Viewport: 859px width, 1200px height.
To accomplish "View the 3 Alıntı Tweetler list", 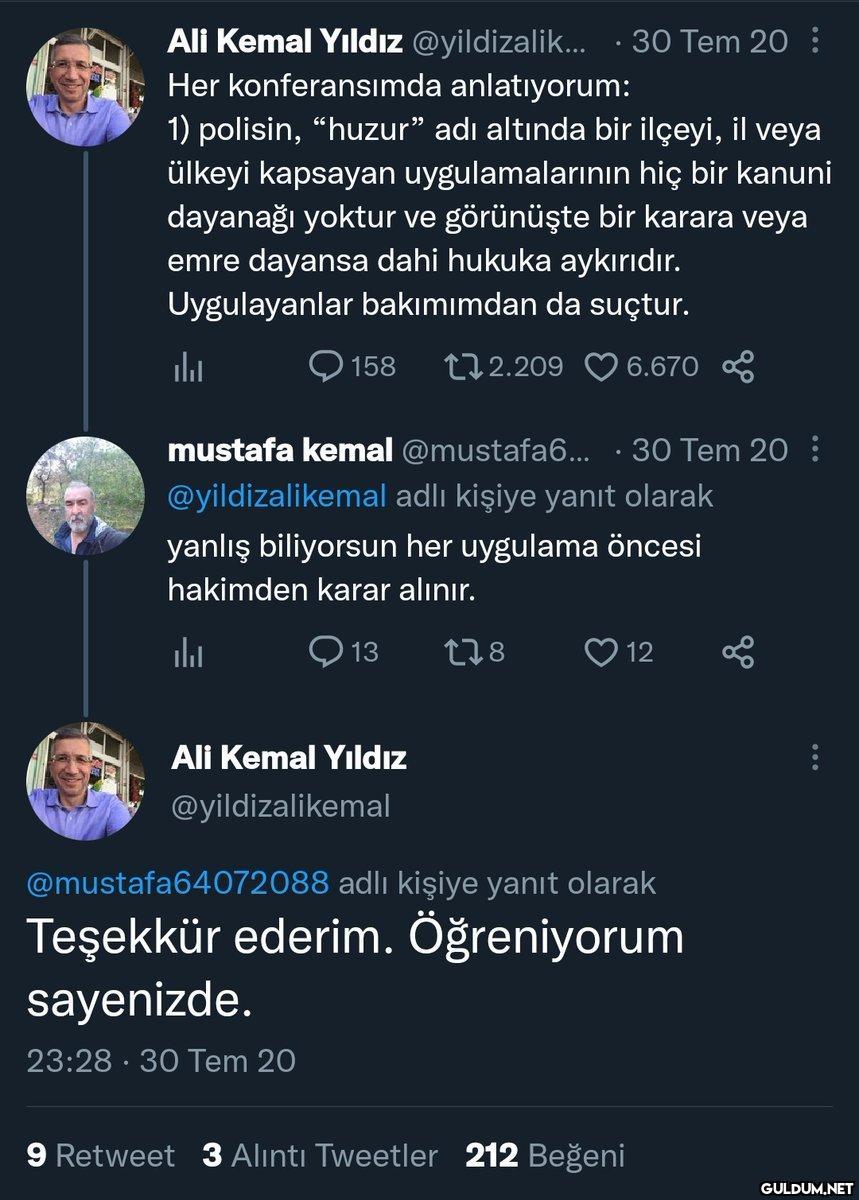I will point(320,1156).
